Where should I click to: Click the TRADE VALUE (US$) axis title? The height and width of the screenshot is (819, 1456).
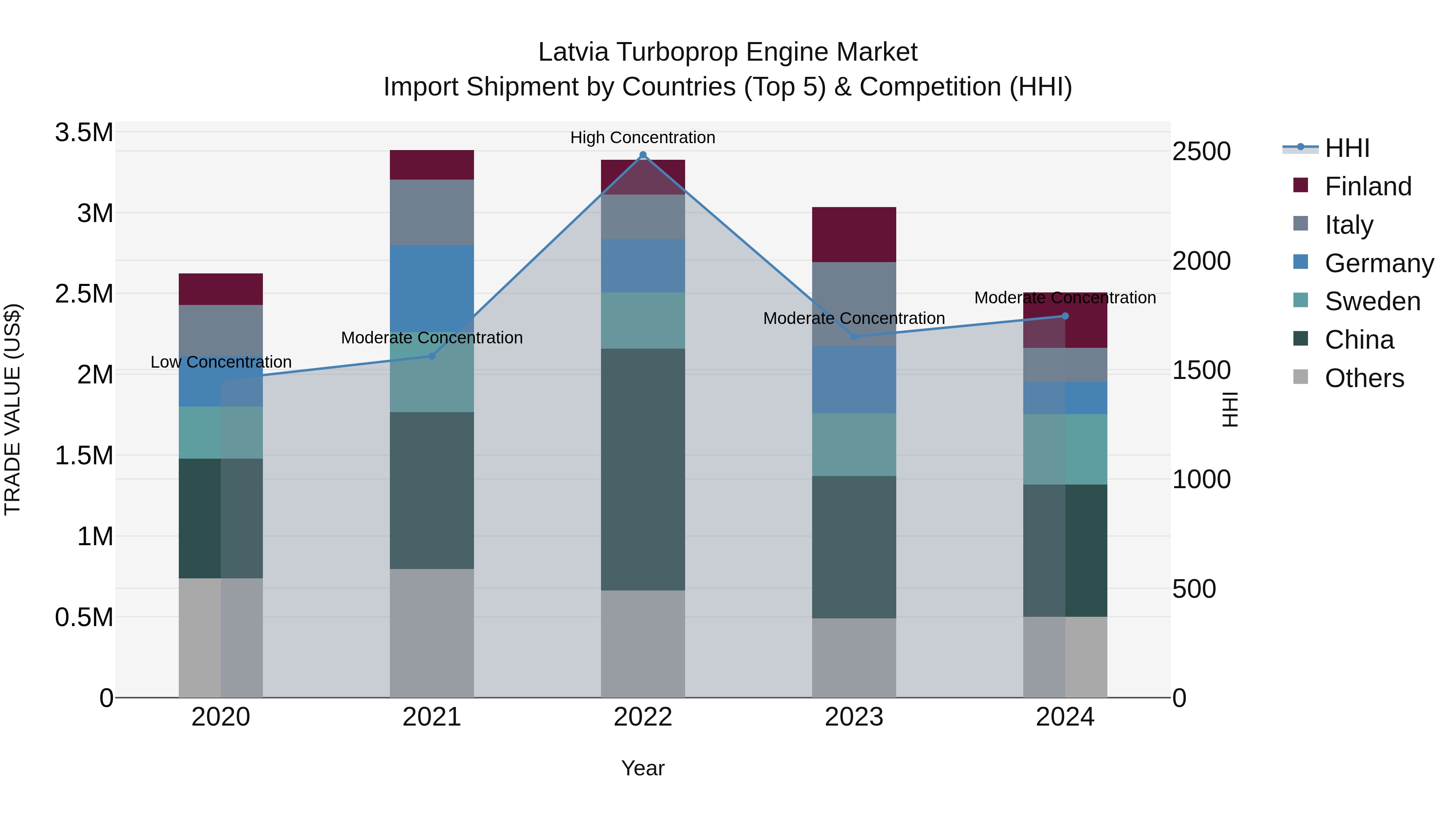(x=13, y=409)
